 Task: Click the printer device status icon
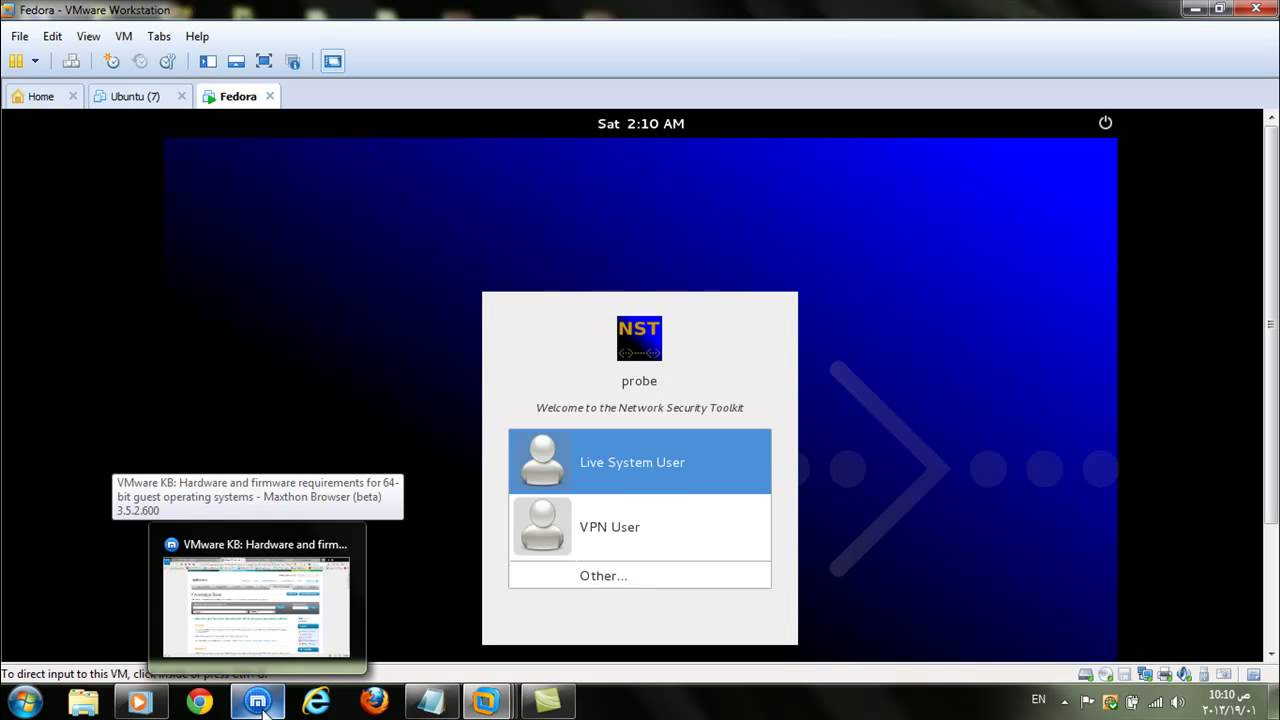[1165, 675]
